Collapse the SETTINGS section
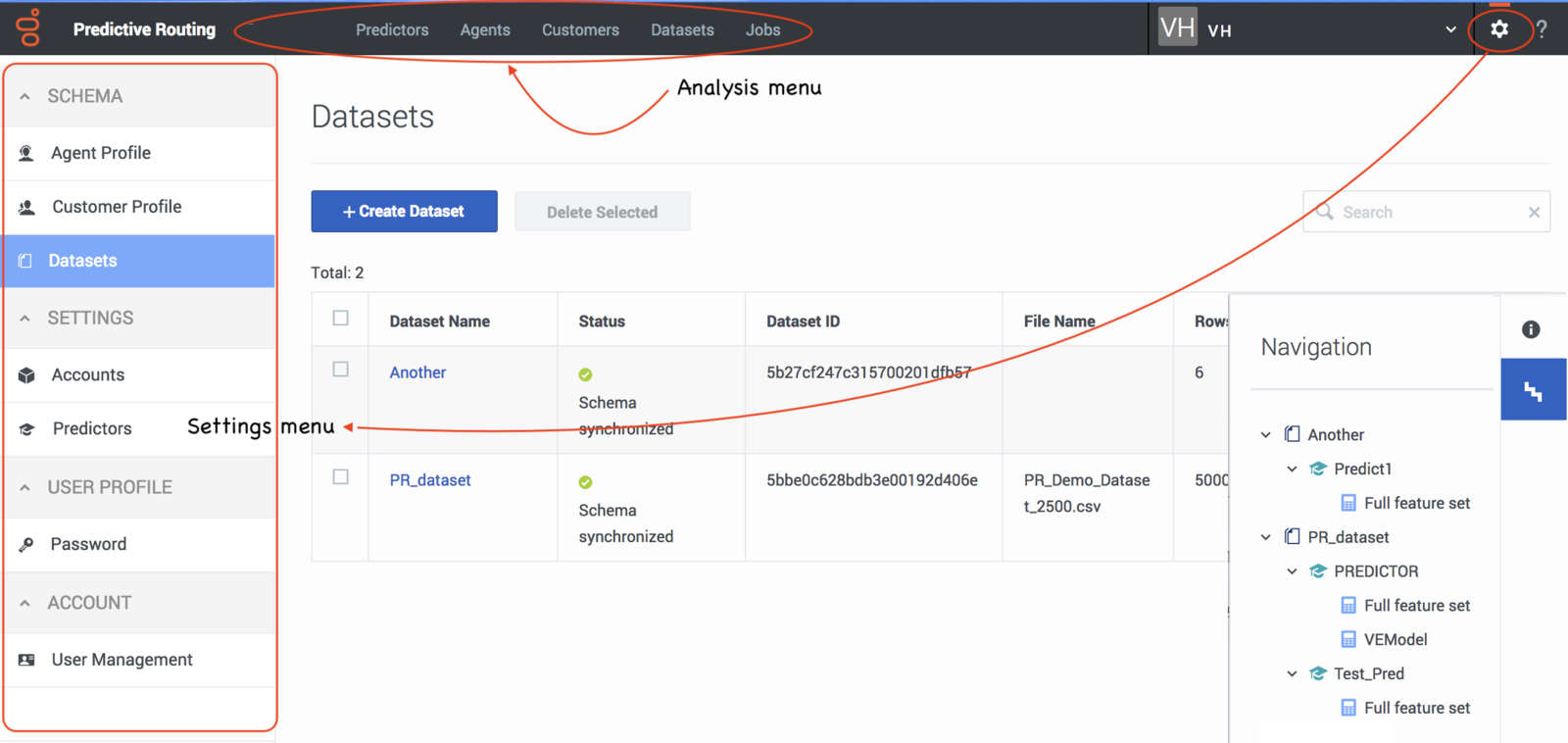 [25, 318]
